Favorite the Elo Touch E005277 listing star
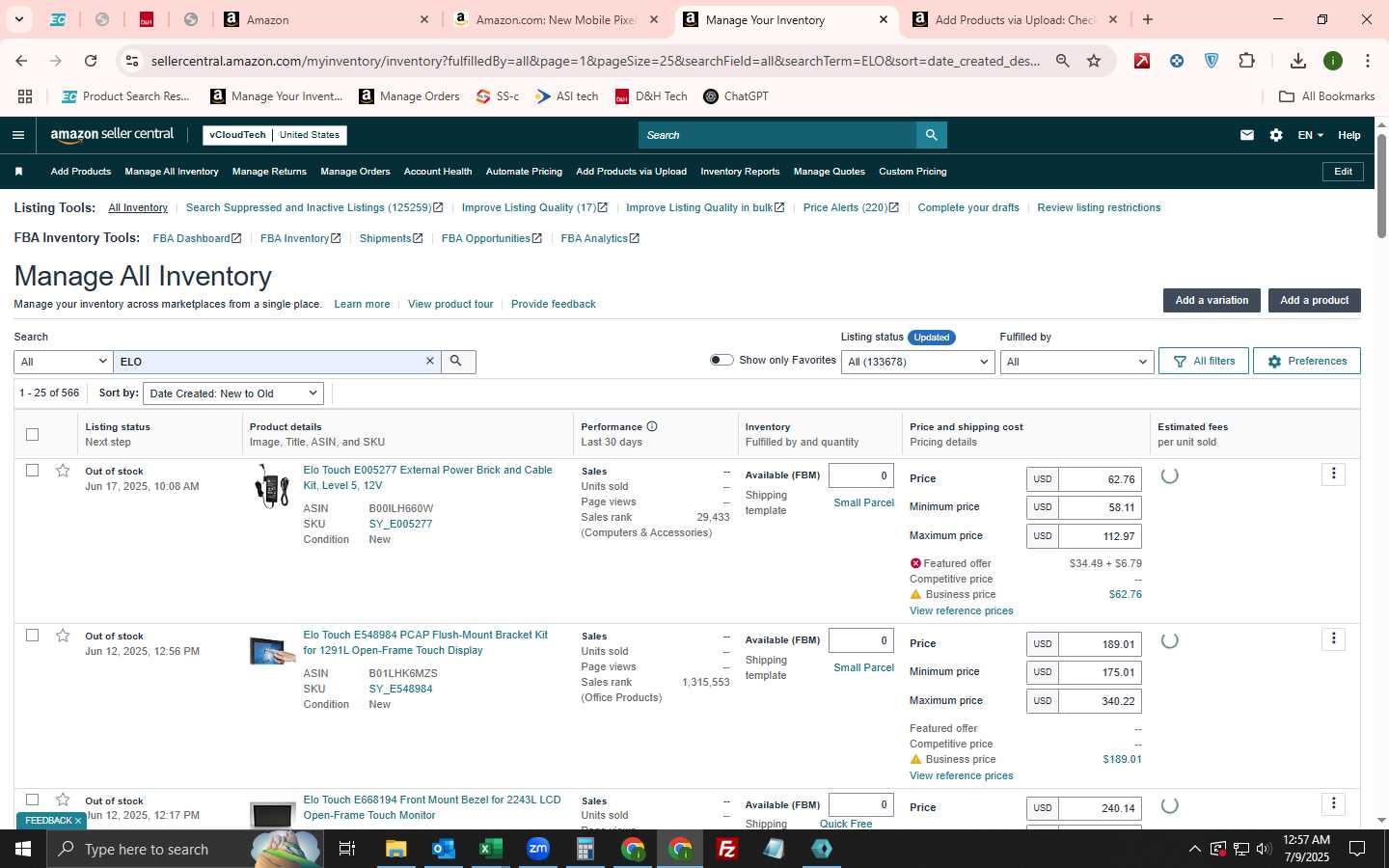 click(x=63, y=471)
